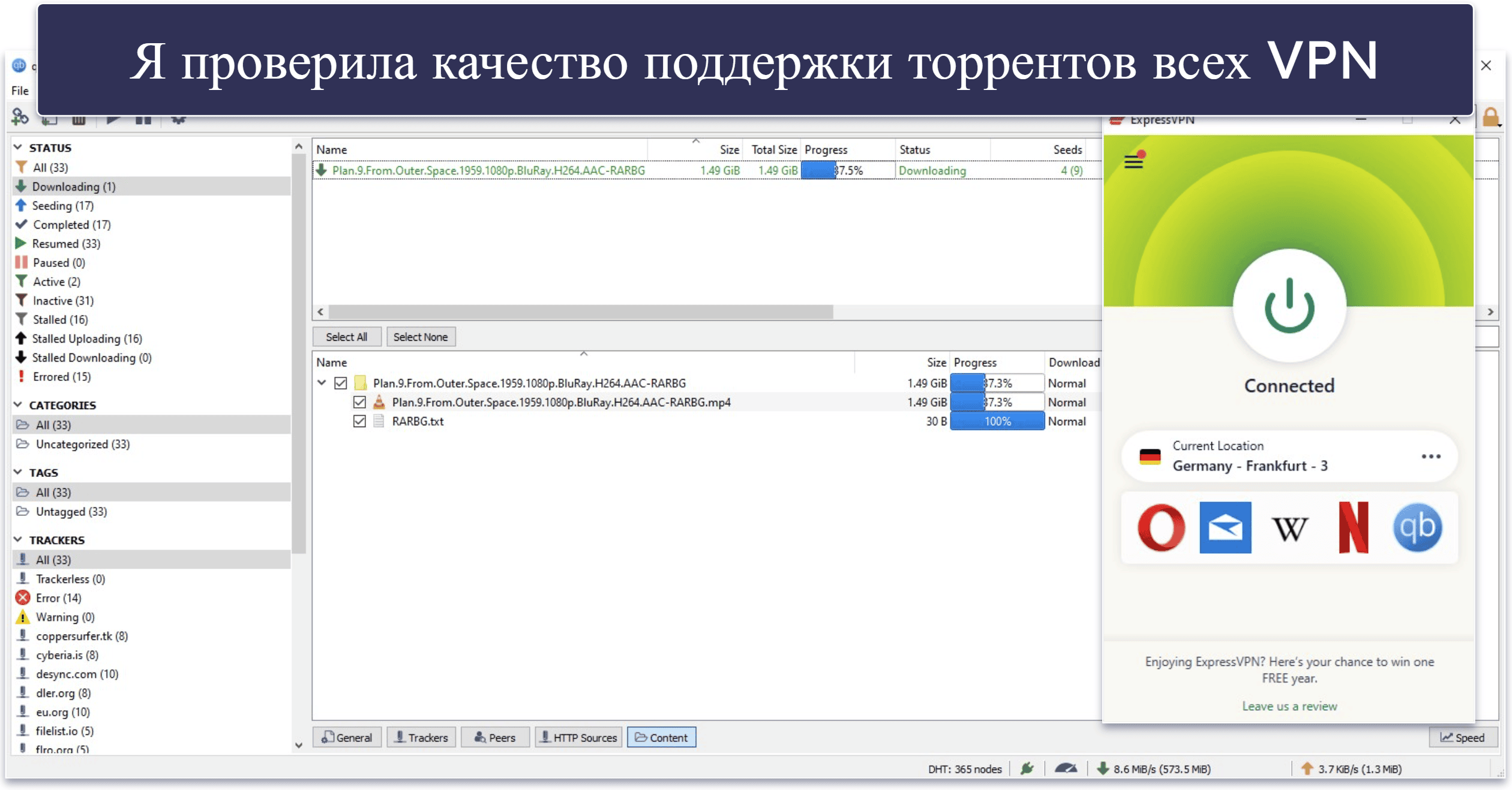Open the ExpressVPN hamburger menu
The image size is (1512, 790).
[x=1133, y=161]
